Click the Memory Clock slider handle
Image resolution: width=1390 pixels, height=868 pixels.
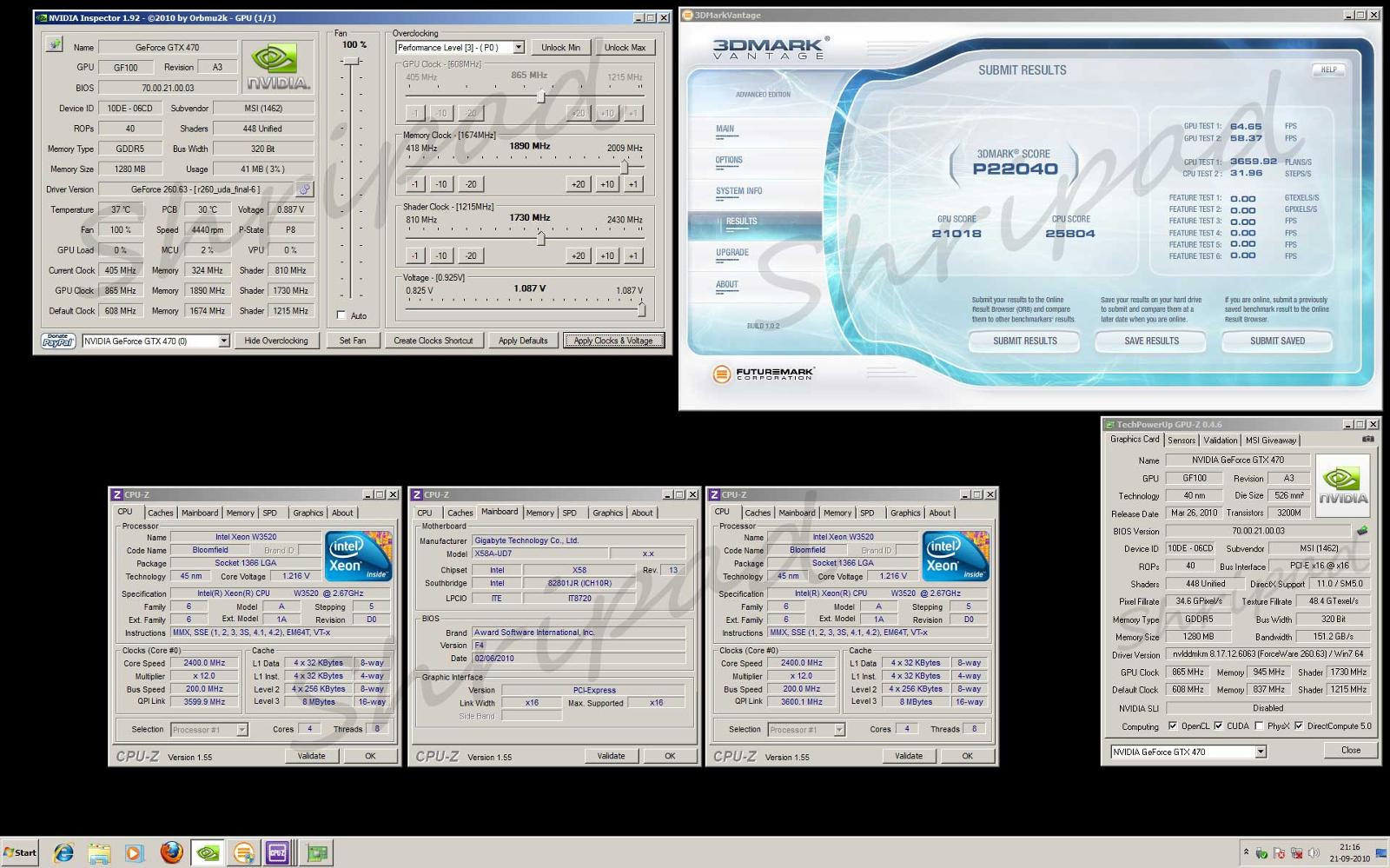tap(624, 166)
